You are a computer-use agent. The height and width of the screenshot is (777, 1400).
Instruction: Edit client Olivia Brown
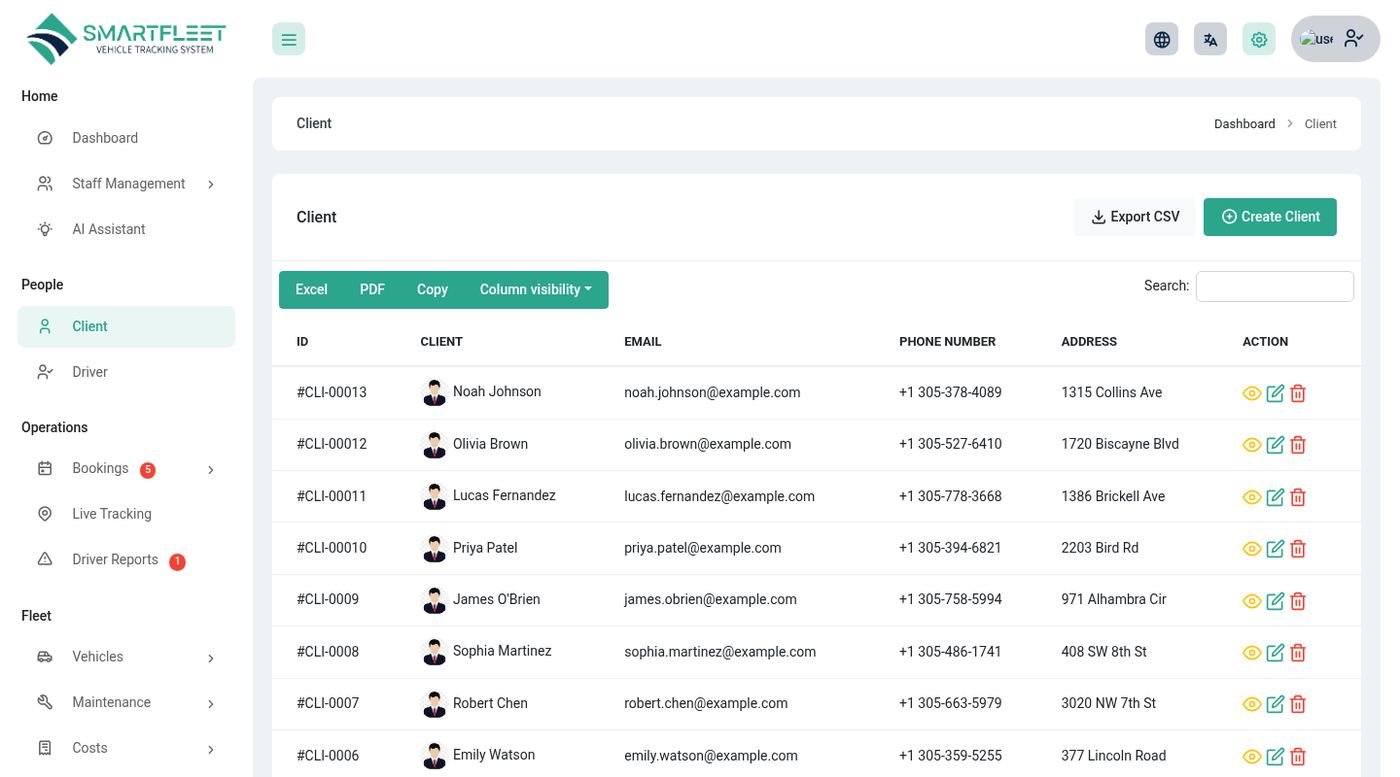click(x=1275, y=445)
